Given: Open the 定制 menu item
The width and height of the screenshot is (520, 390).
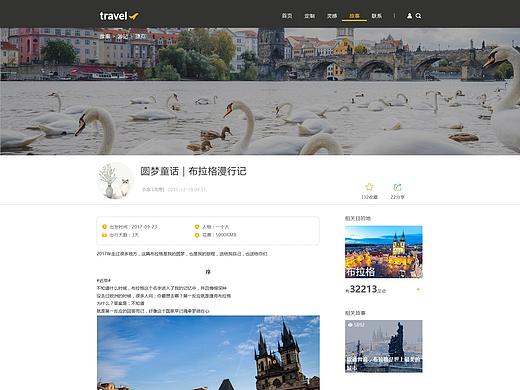Looking at the screenshot, I should 310,16.
